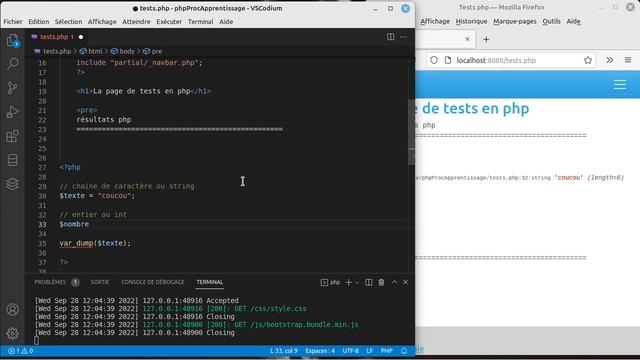Image resolution: width=640 pixels, height=360 pixels.
Task: Open the stacked layers icon in activity bar
Action: [x=13, y=184]
